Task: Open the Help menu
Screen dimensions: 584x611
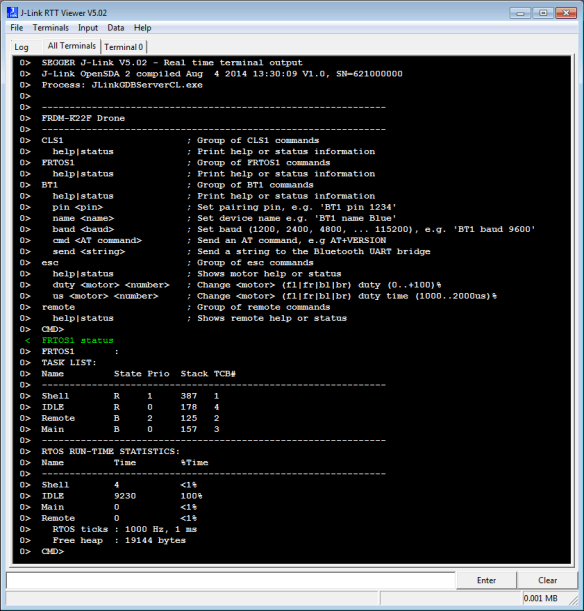Action: tap(143, 28)
